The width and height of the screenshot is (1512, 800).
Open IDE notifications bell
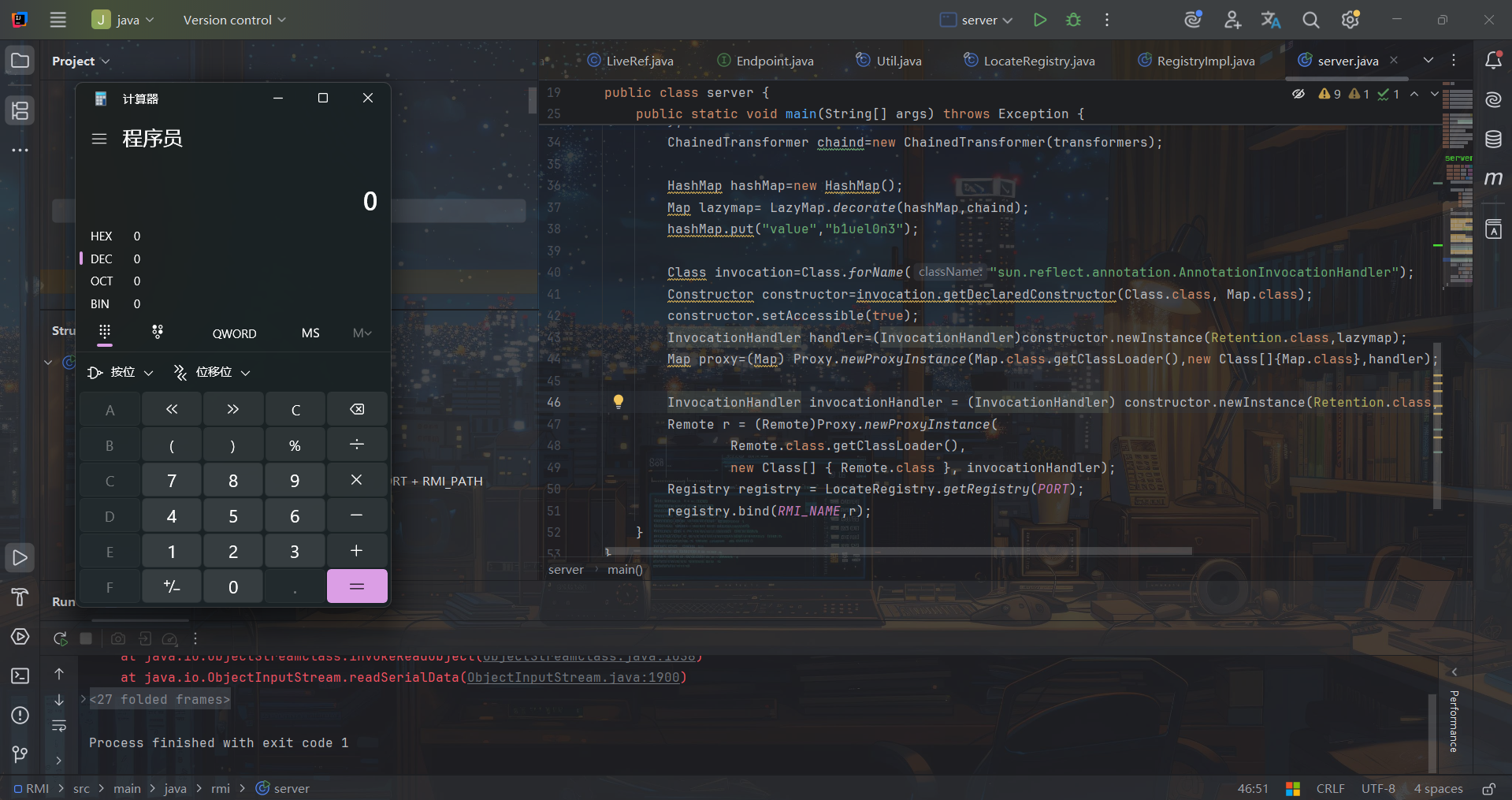tap(1493, 61)
